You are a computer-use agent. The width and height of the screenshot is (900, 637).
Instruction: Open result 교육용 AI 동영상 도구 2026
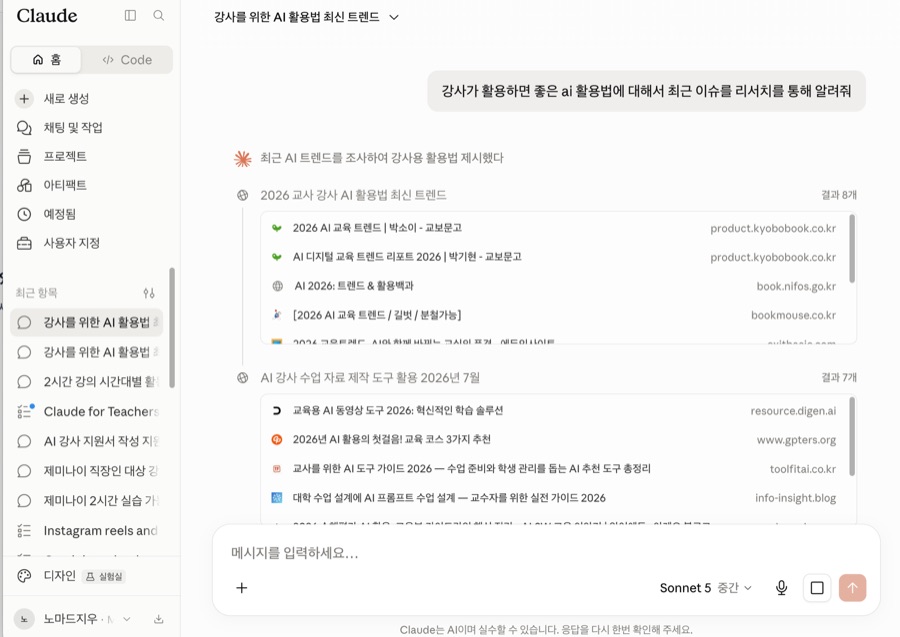pyautogui.click(x=553, y=410)
